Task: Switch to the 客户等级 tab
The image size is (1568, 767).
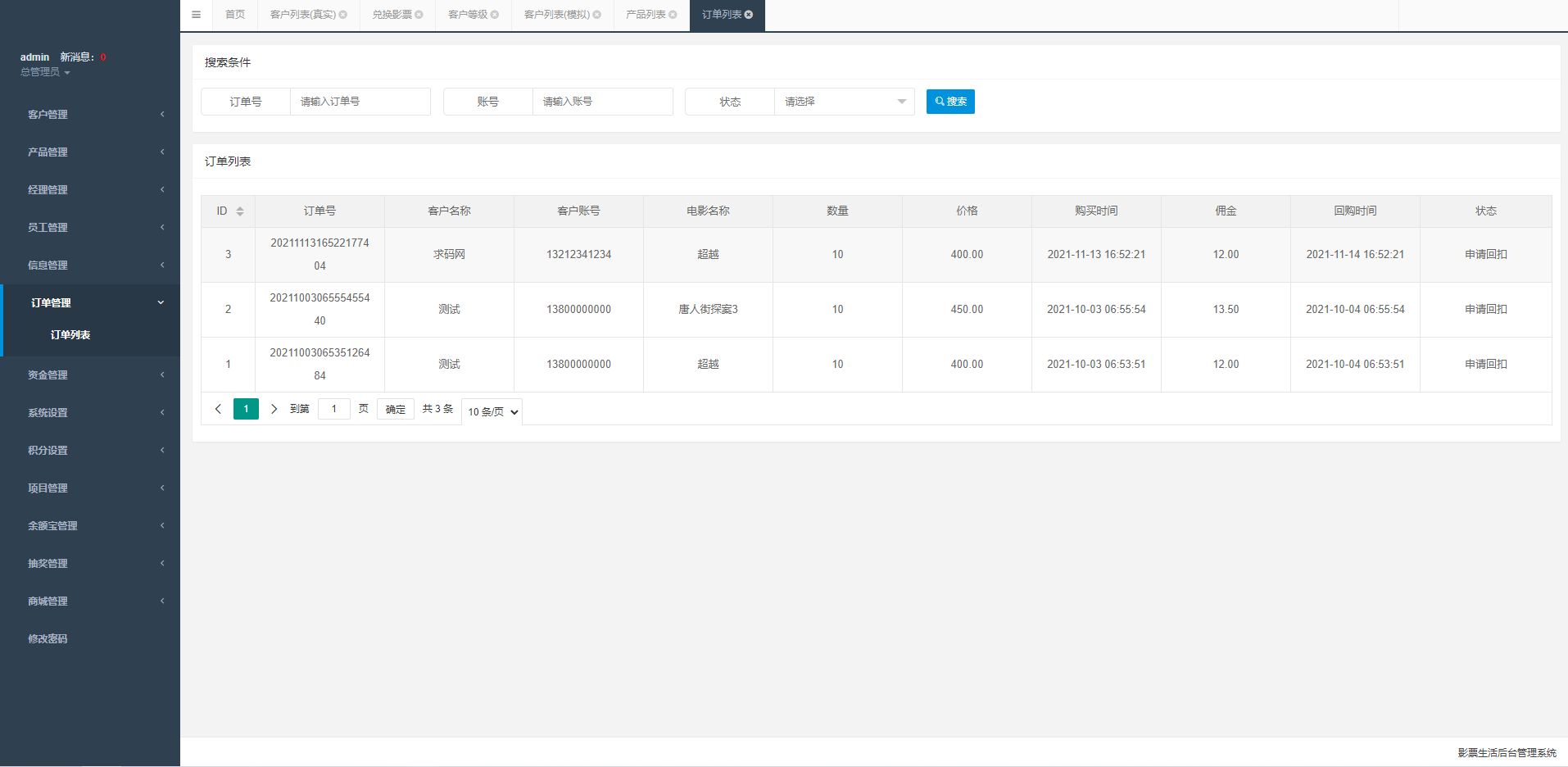Action: click(x=468, y=15)
